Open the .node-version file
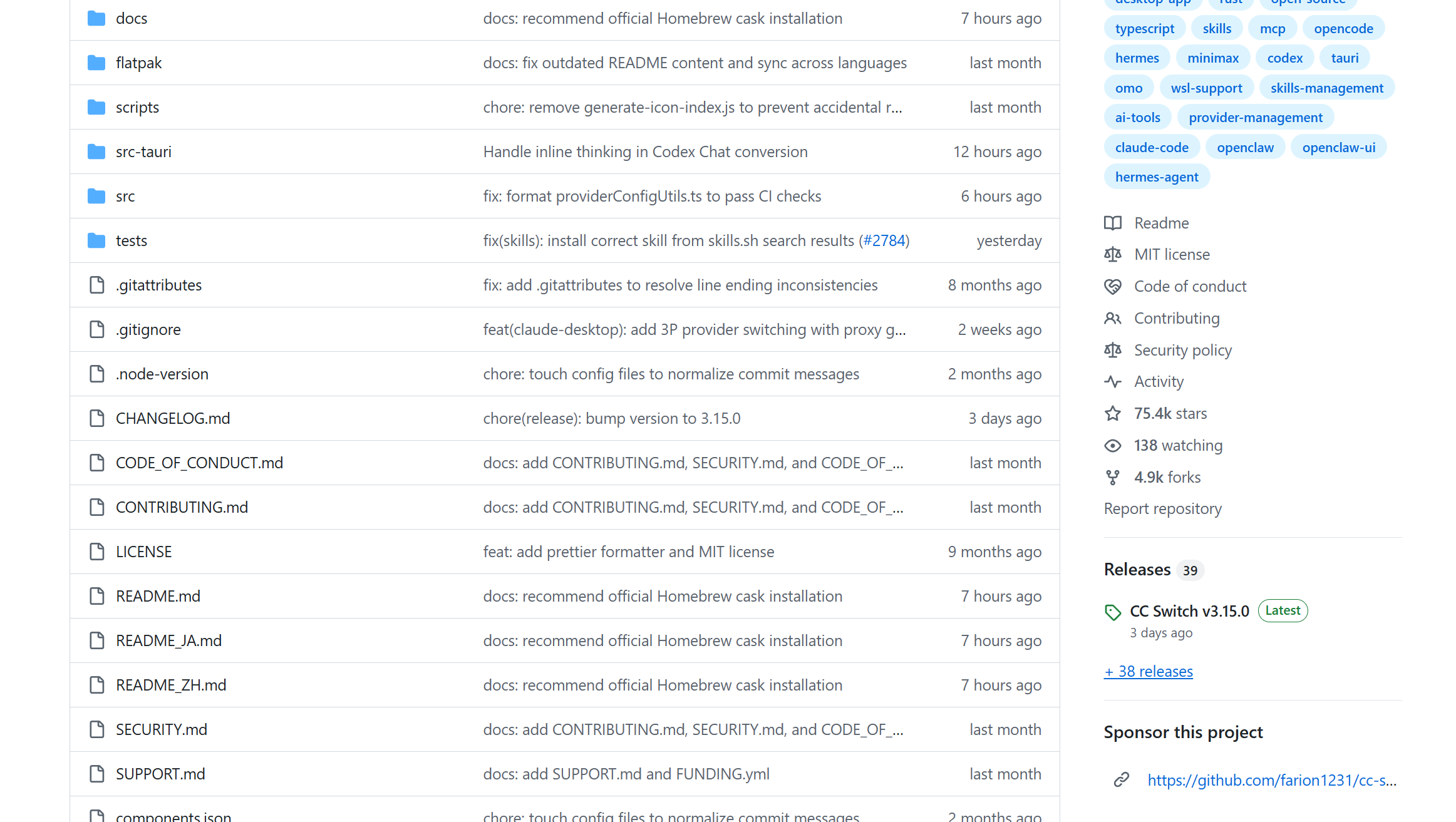 162,374
